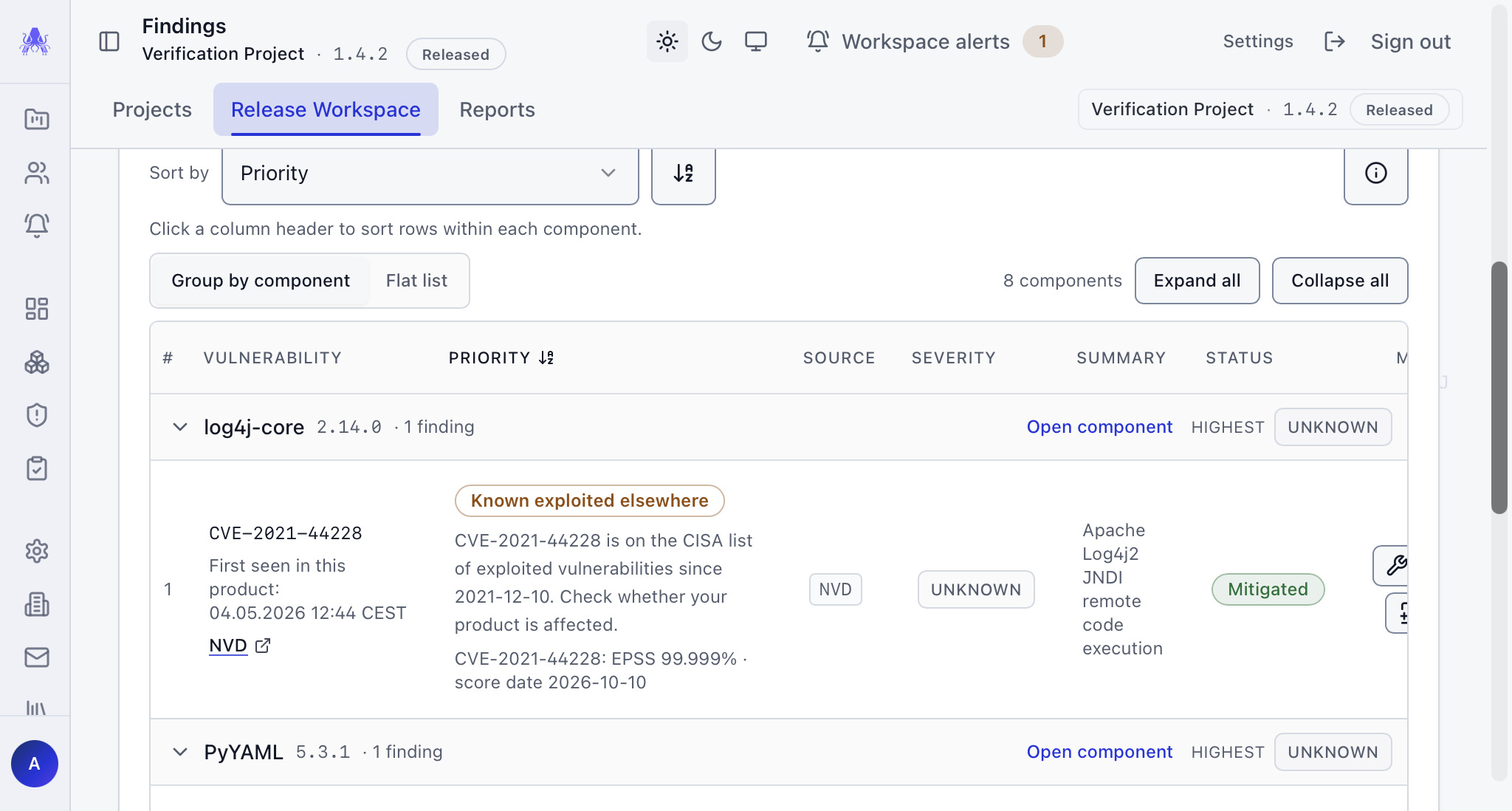The height and width of the screenshot is (811, 1512).
Task: Open components cubes sidebar icon
Action: click(37, 362)
